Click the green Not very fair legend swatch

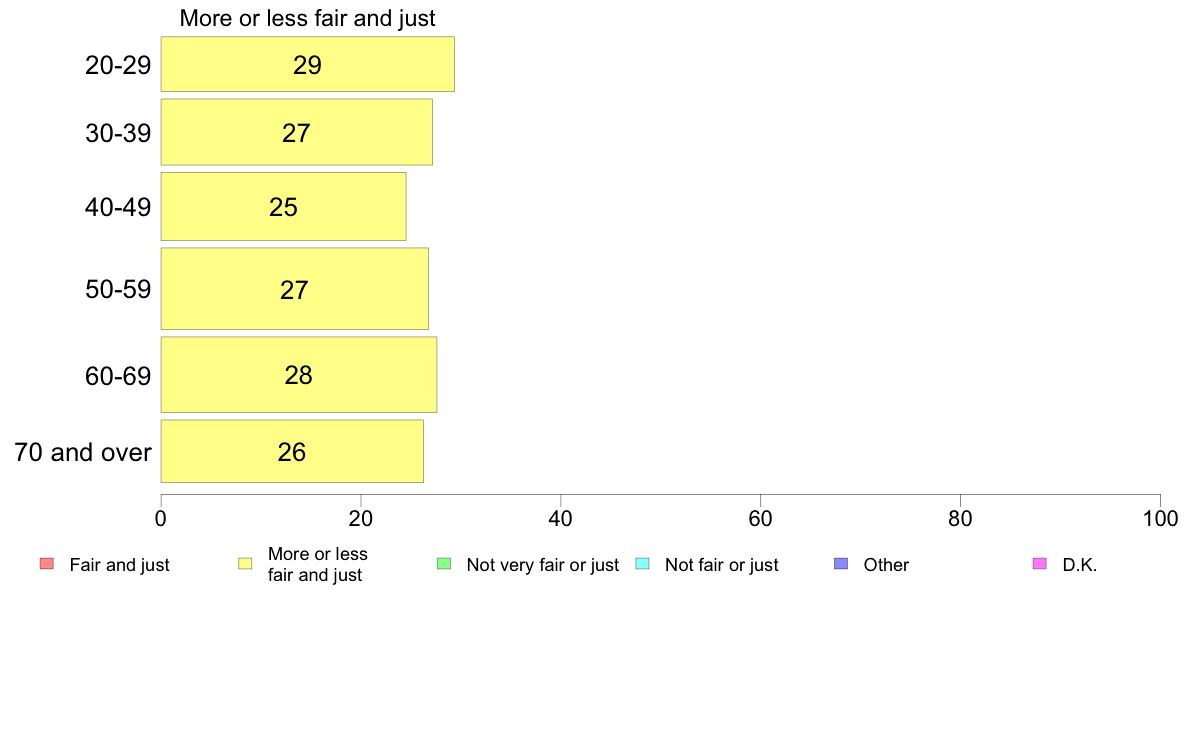(444, 564)
